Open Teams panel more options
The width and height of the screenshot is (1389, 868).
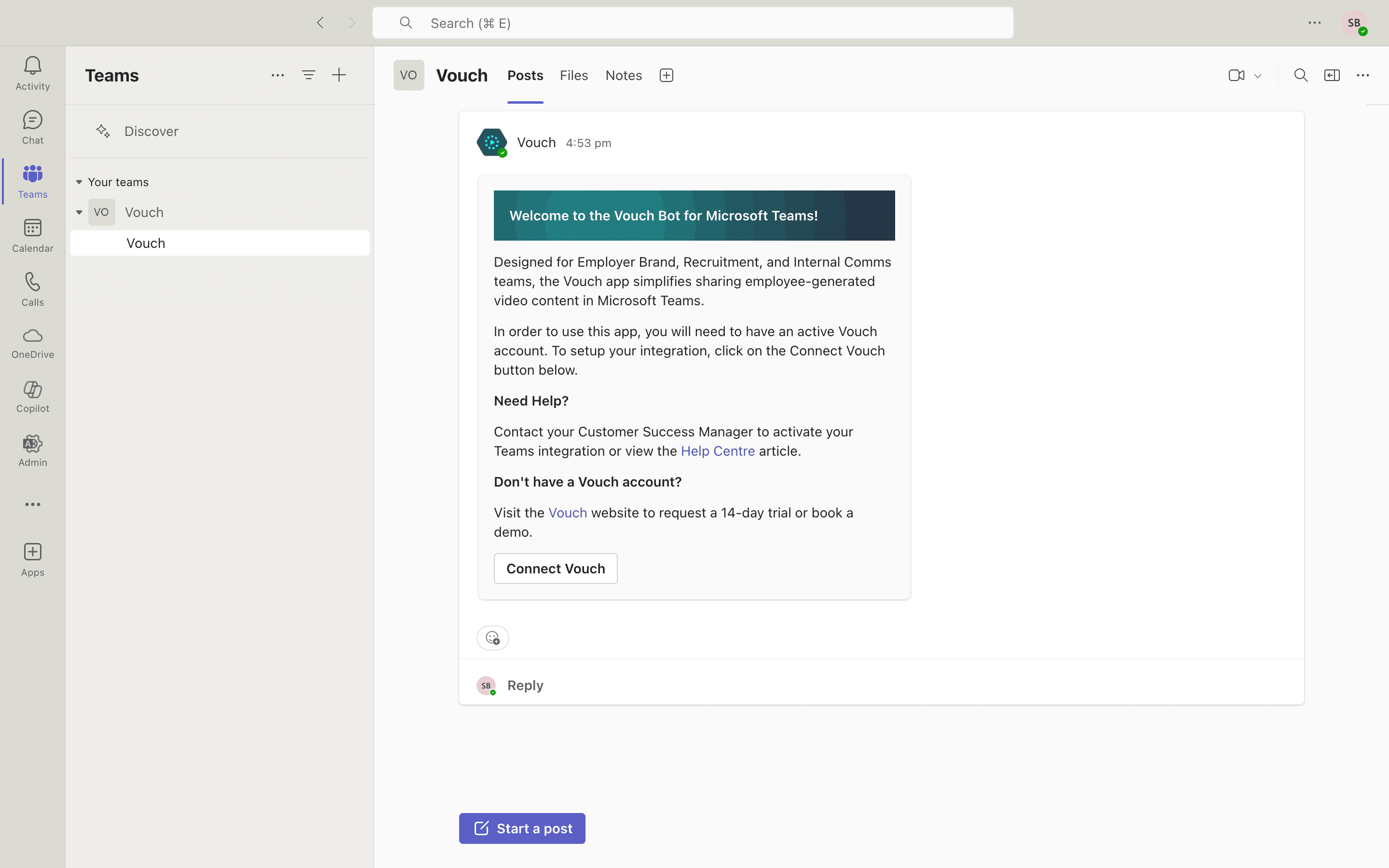[278, 75]
